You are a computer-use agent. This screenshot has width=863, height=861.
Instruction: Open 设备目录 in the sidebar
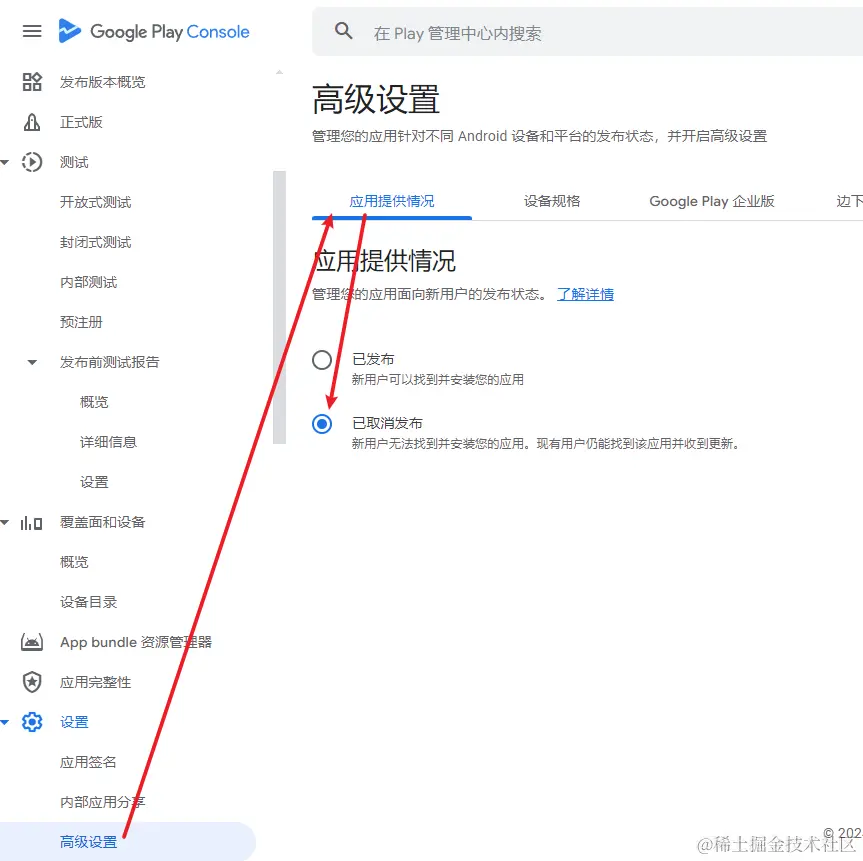click(x=88, y=602)
